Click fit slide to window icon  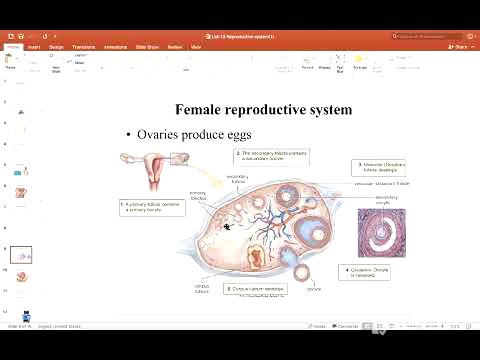click(x=468, y=326)
